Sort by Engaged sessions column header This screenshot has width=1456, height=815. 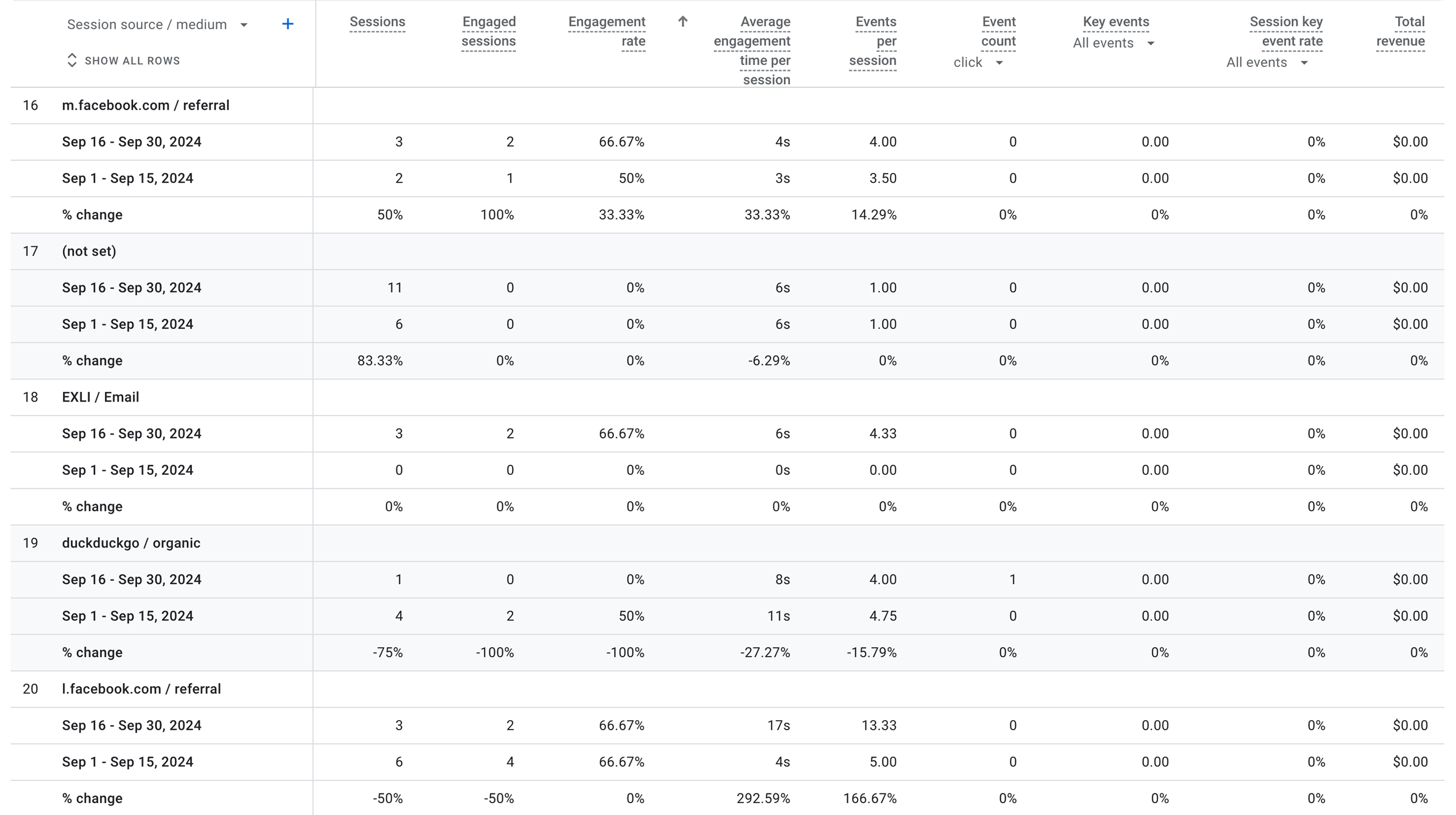tap(488, 31)
